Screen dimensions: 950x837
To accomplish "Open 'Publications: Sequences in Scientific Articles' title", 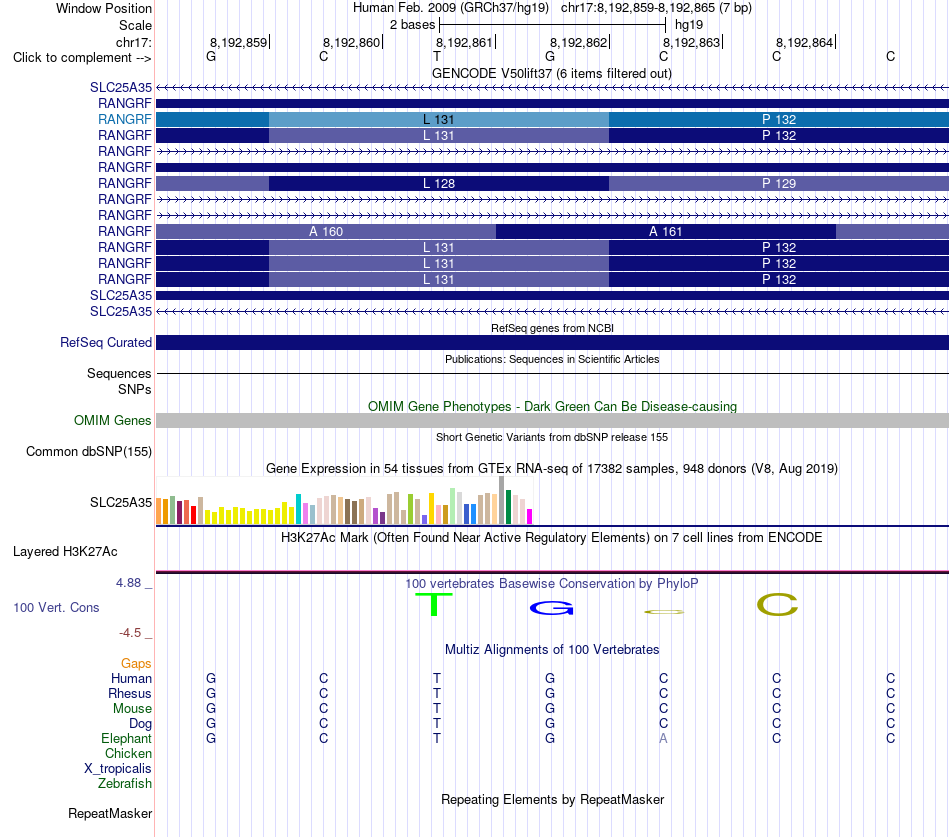I will 552,359.
